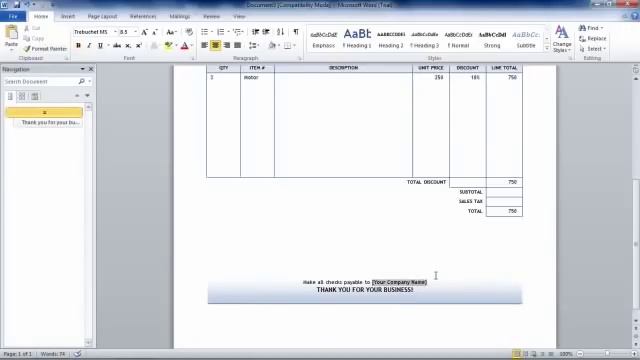This screenshot has width=640, height=360.
Task: Click the Shading paint bucket icon
Action: (x=272, y=45)
